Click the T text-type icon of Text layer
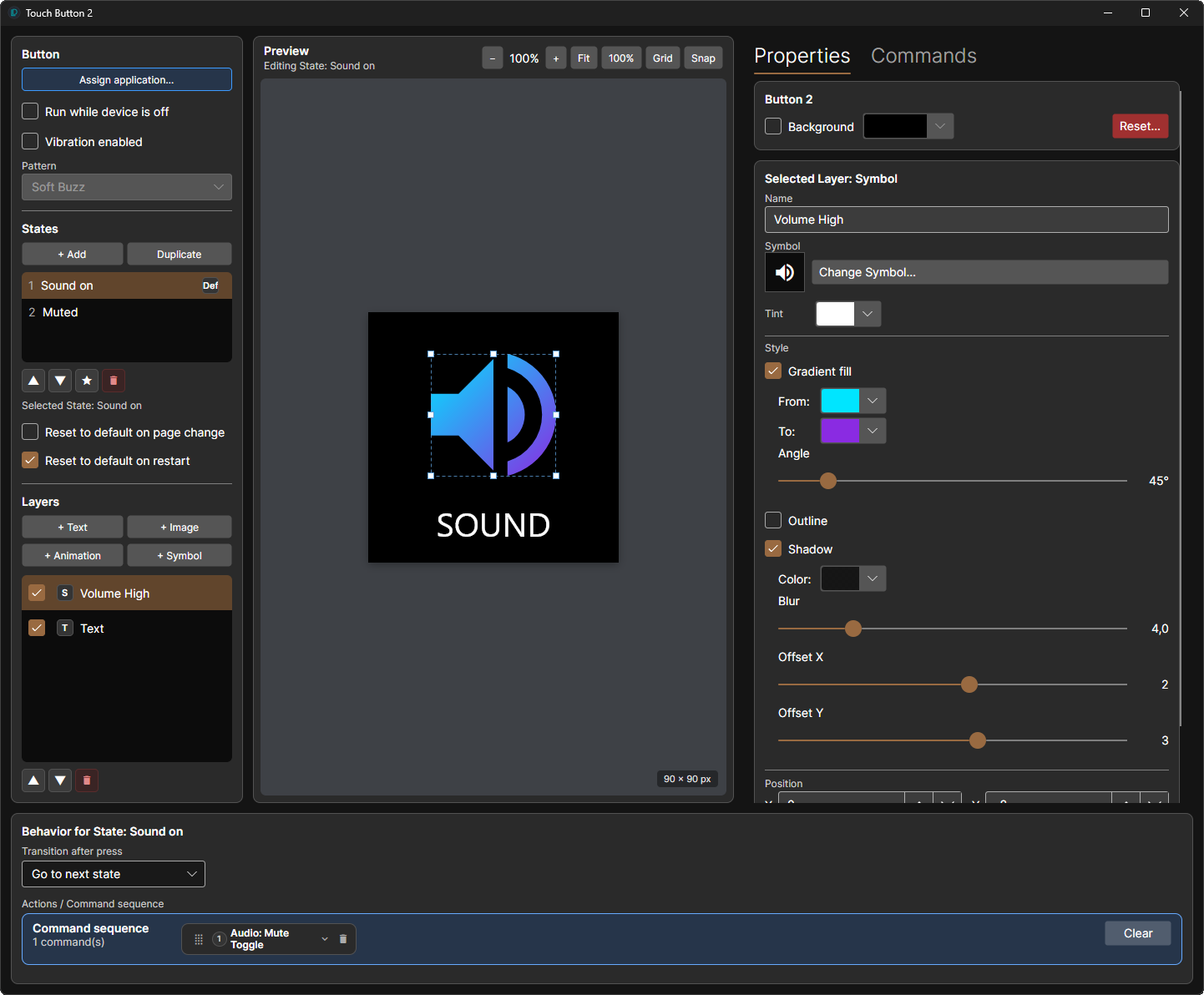Viewport: 1204px width, 995px height. pyautogui.click(x=65, y=628)
